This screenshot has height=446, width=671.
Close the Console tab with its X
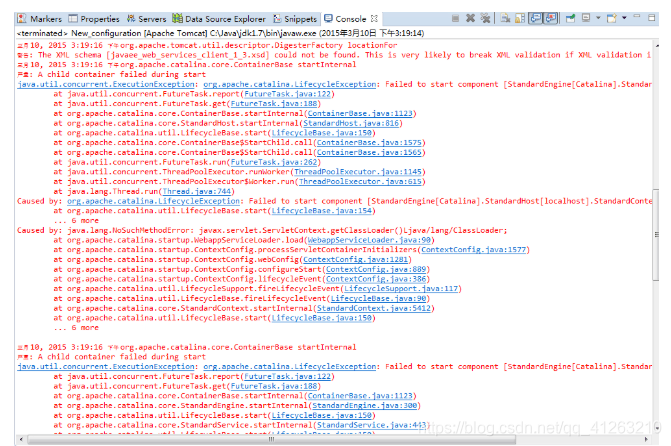[x=374, y=18]
